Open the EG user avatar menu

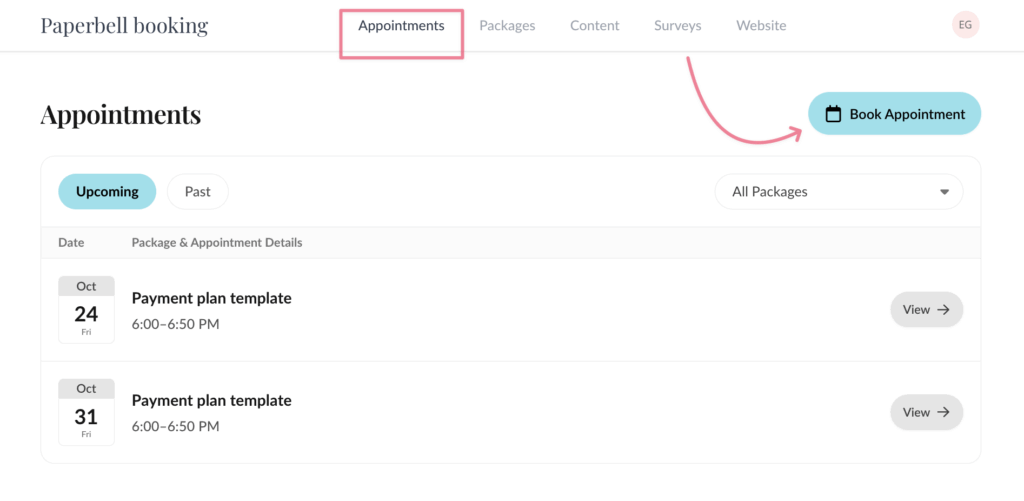click(x=965, y=25)
